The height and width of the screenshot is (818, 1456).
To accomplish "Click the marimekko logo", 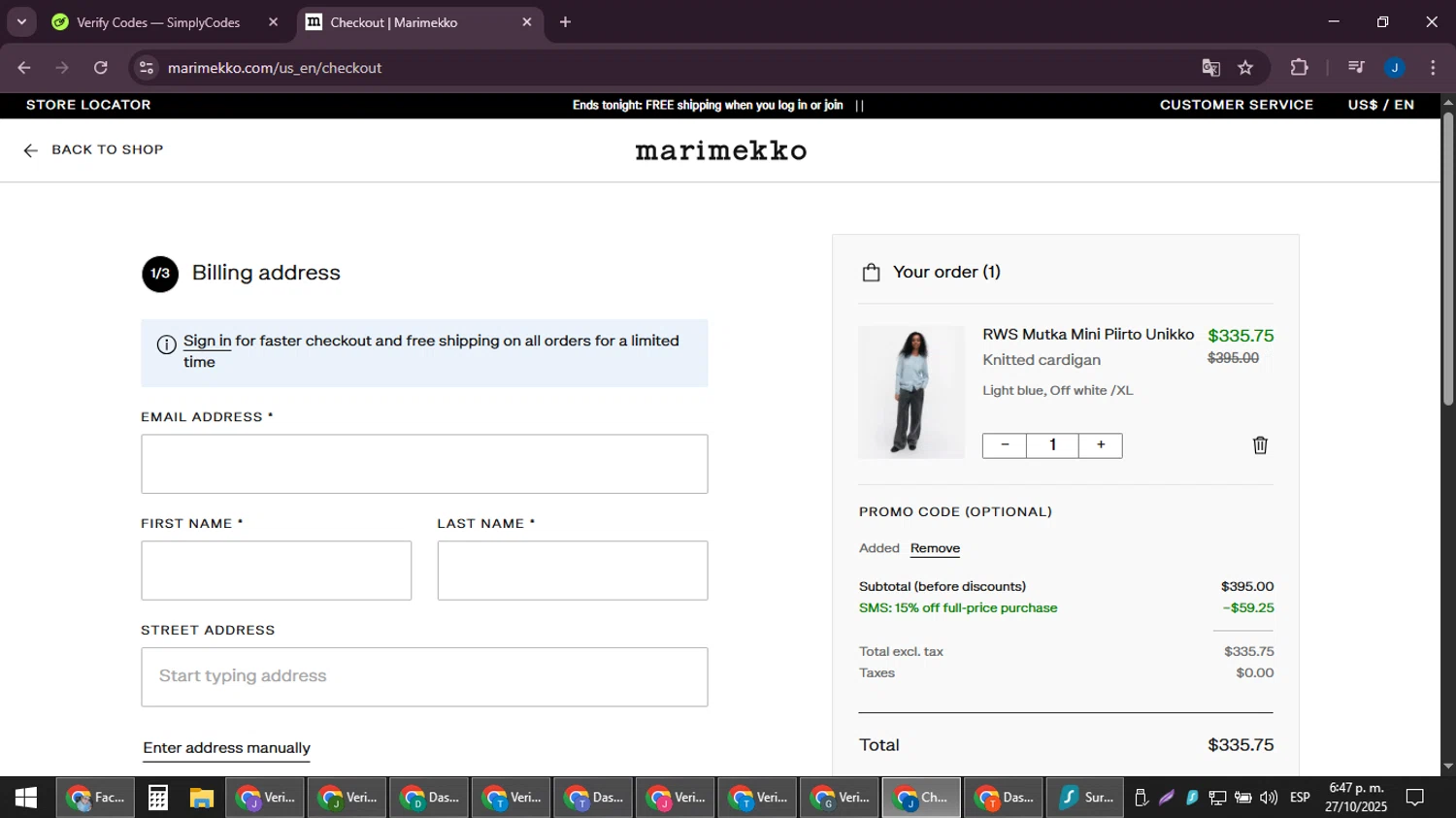I will click(x=720, y=150).
